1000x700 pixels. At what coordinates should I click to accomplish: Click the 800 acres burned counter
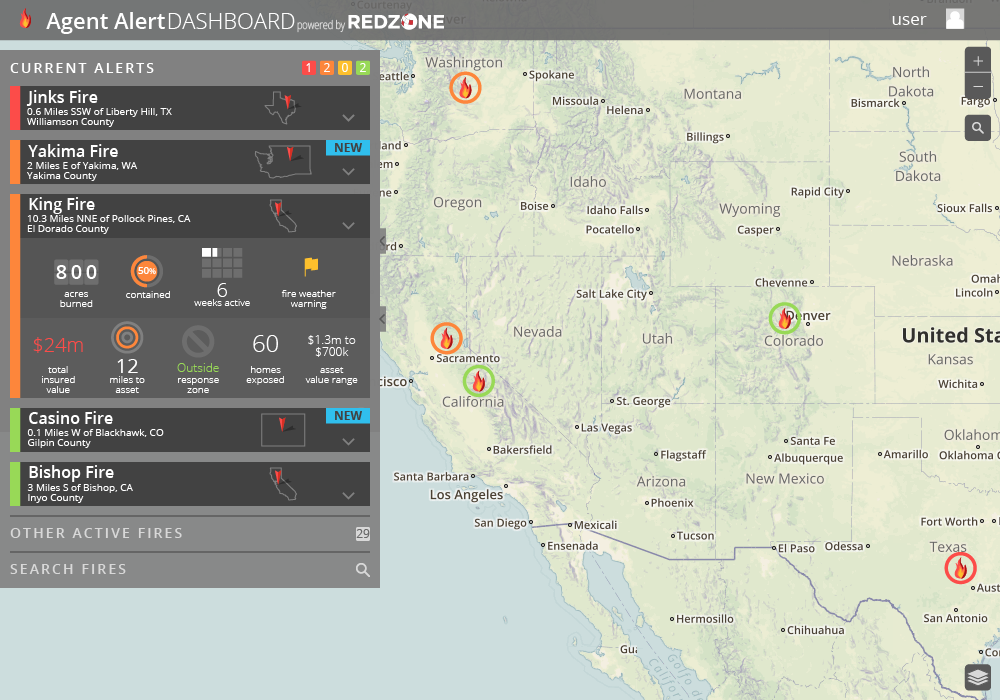point(76,272)
